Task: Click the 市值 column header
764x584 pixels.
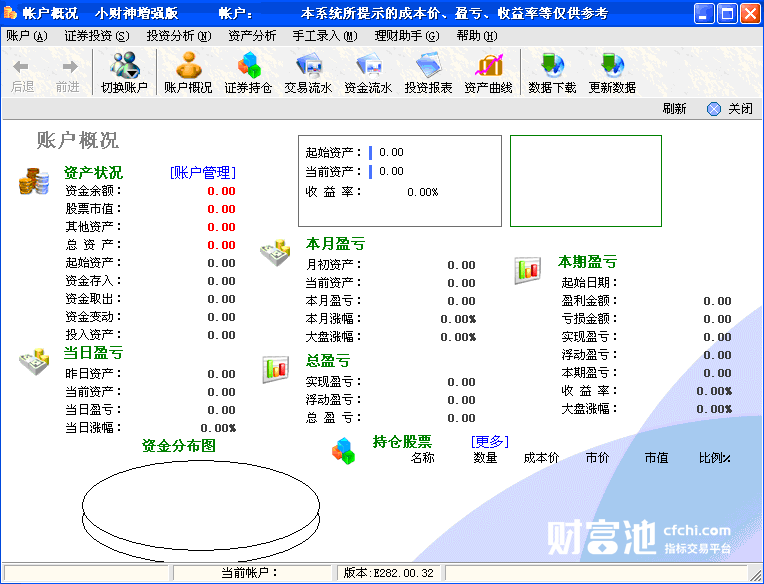Action: 656,458
